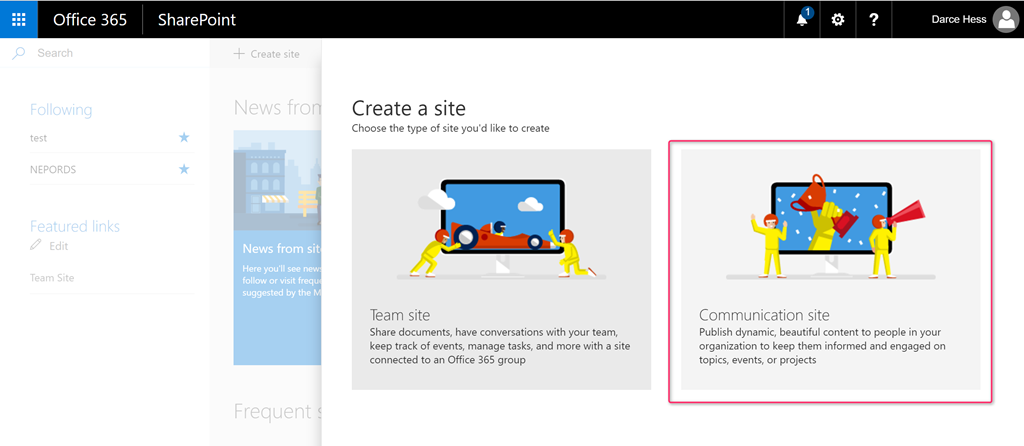
Task: Unfollow the test site star
Action: [184, 137]
